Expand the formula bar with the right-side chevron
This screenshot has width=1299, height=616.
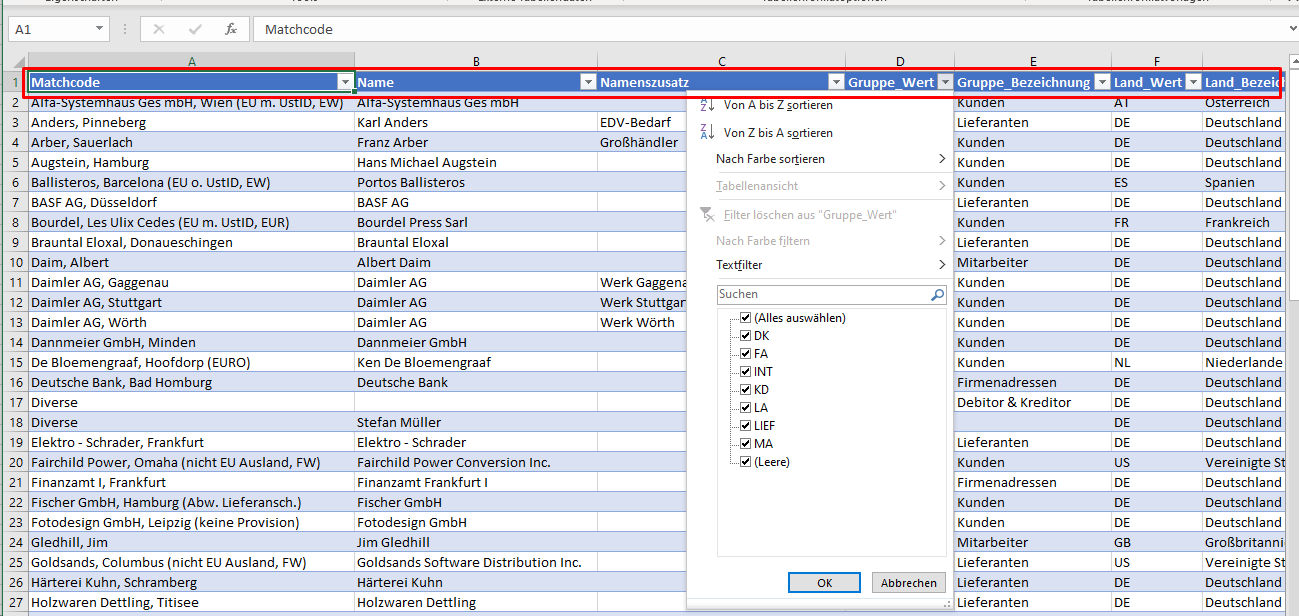tap(1292, 30)
